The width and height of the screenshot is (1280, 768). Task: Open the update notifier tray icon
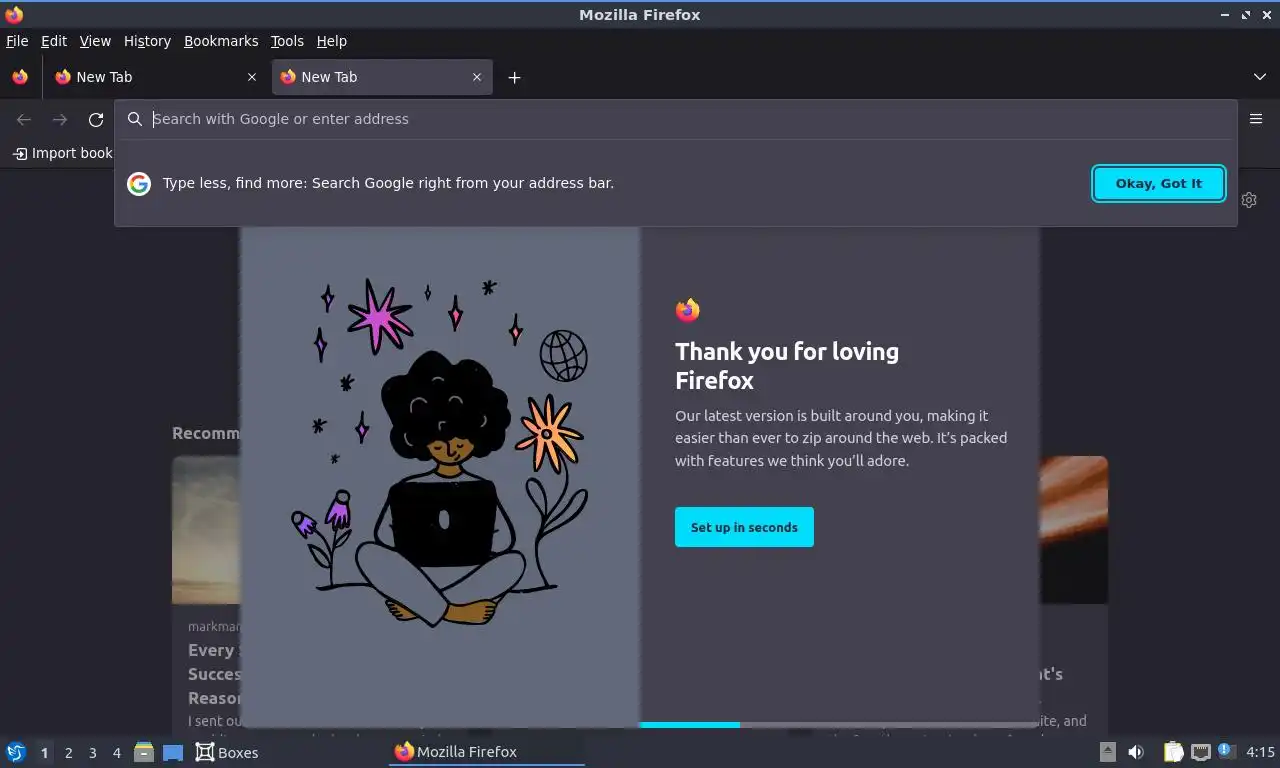coord(1226,752)
